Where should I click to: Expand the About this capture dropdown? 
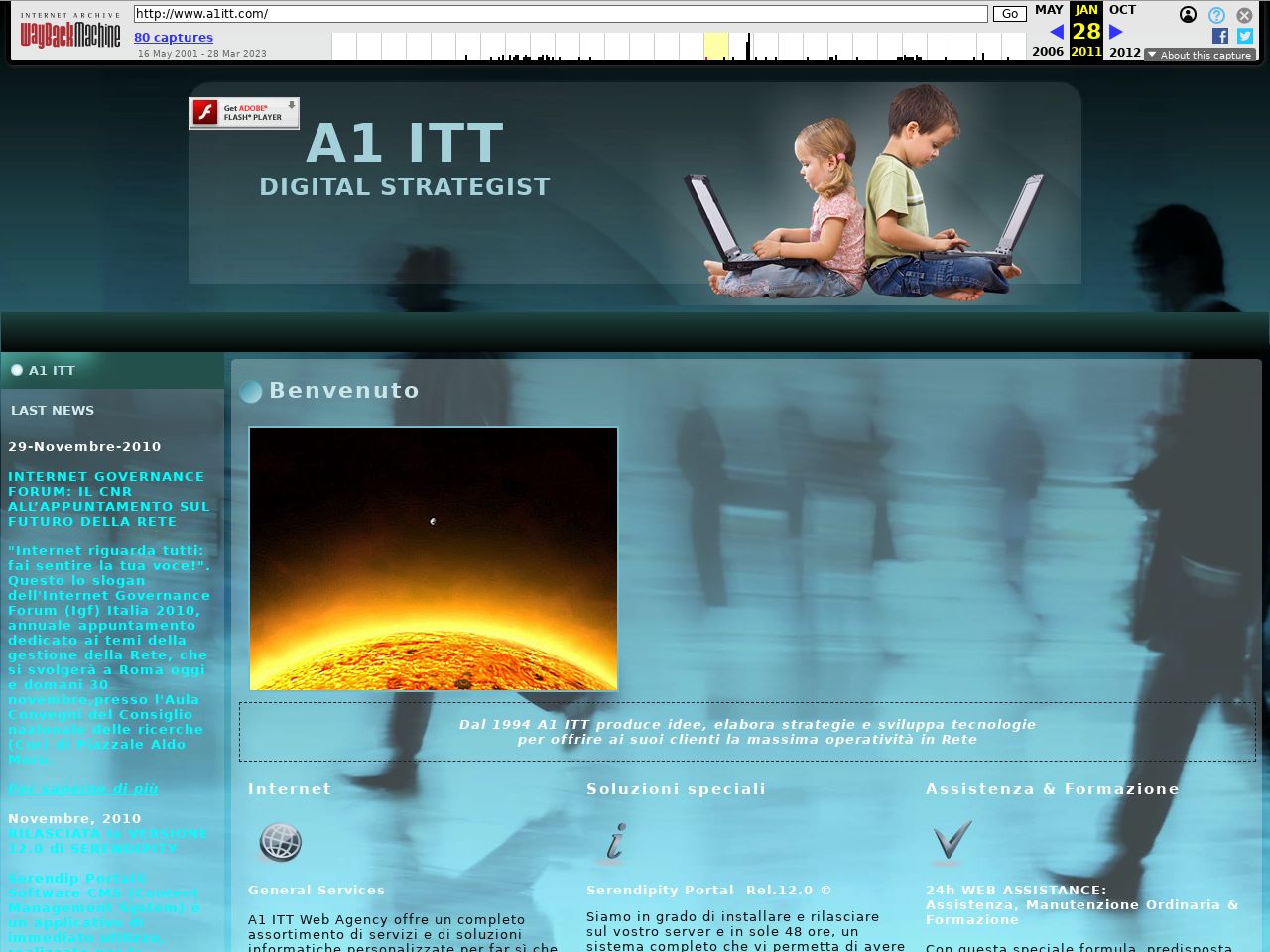pyautogui.click(x=1201, y=55)
